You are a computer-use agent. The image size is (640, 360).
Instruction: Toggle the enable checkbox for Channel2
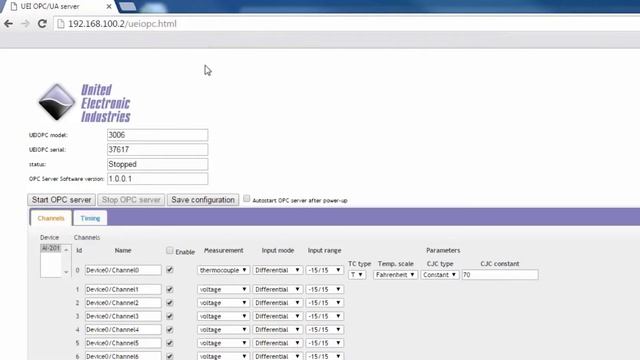click(x=170, y=303)
